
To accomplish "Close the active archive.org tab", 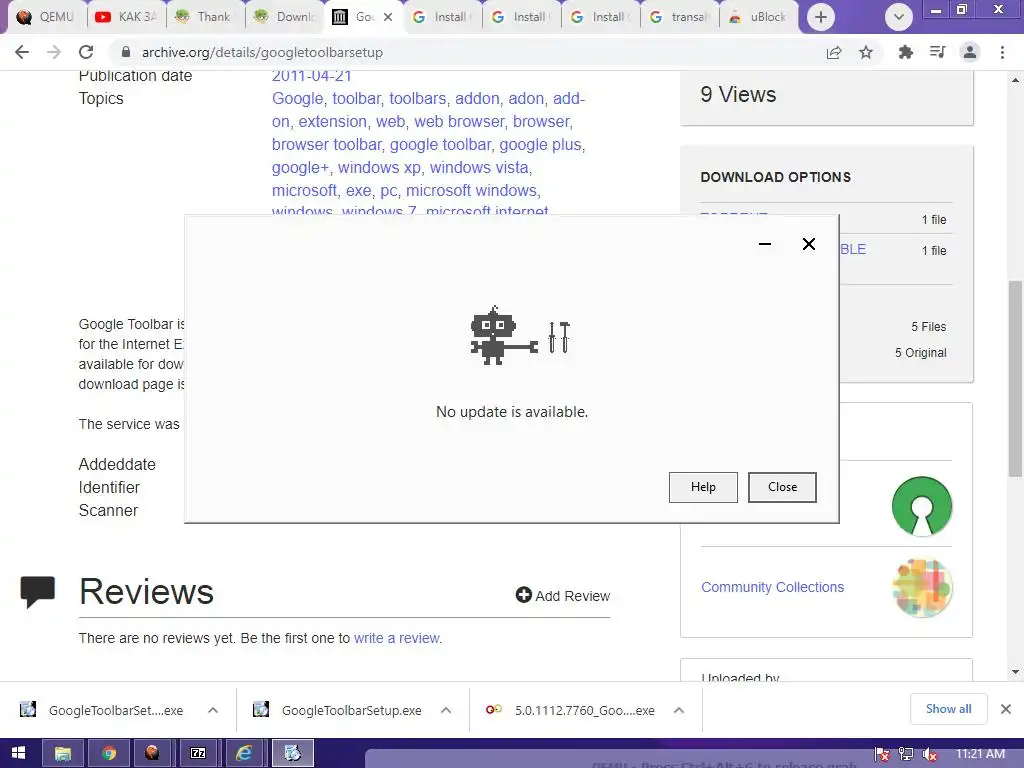I will coord(388,17).
